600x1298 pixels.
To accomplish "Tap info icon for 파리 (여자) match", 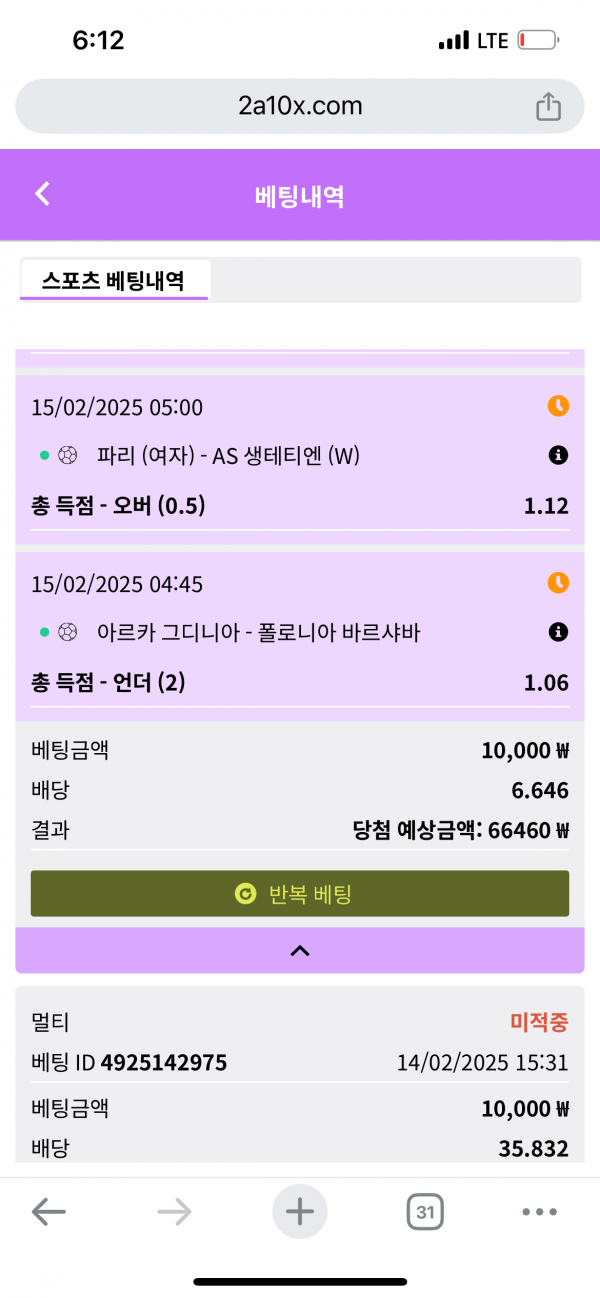I will [x=558, y=456].
